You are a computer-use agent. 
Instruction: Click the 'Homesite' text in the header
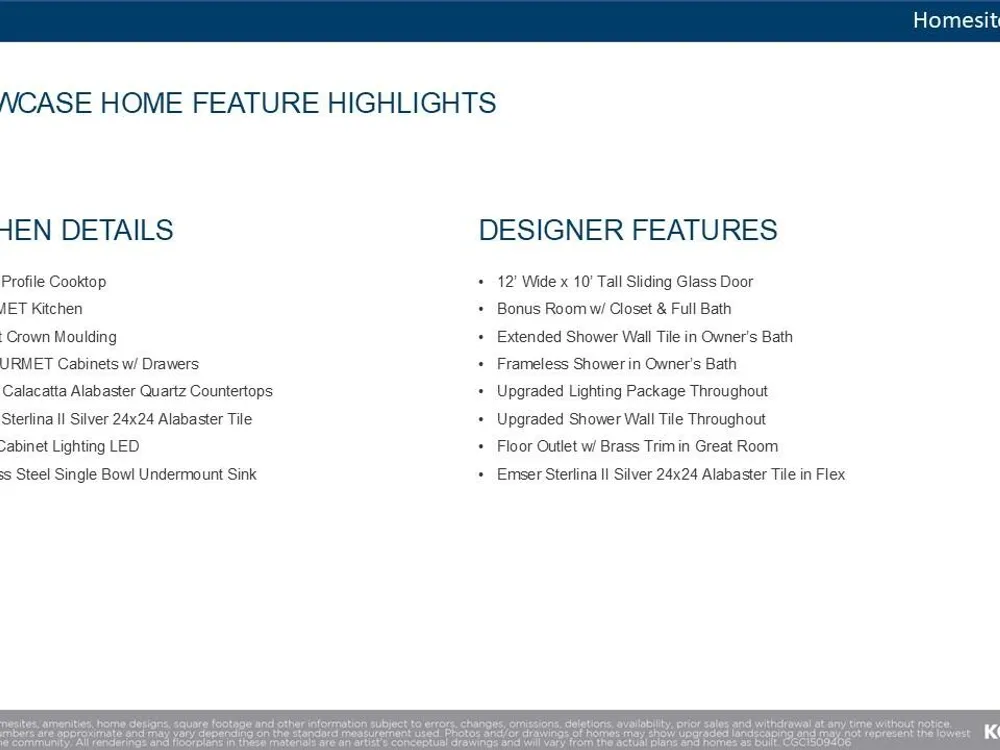click(x=956, y=20)
